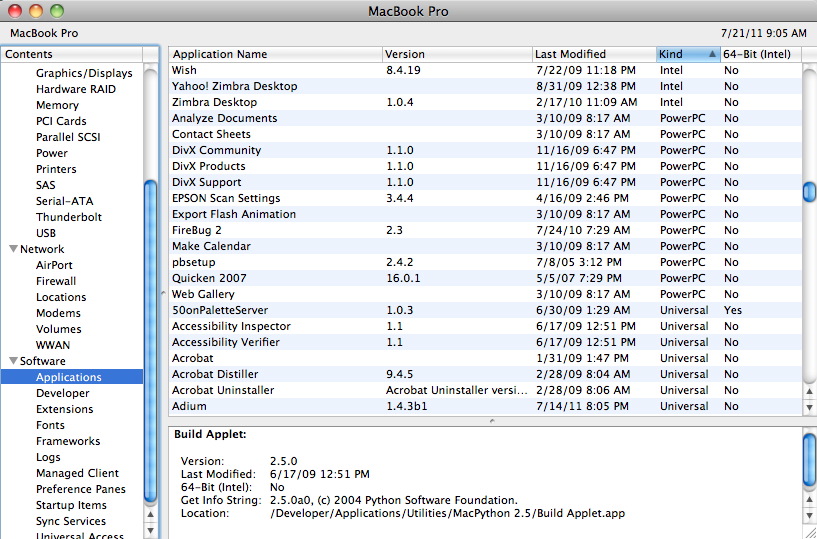
Task: Select the DivX Products row
Action: 485,166
